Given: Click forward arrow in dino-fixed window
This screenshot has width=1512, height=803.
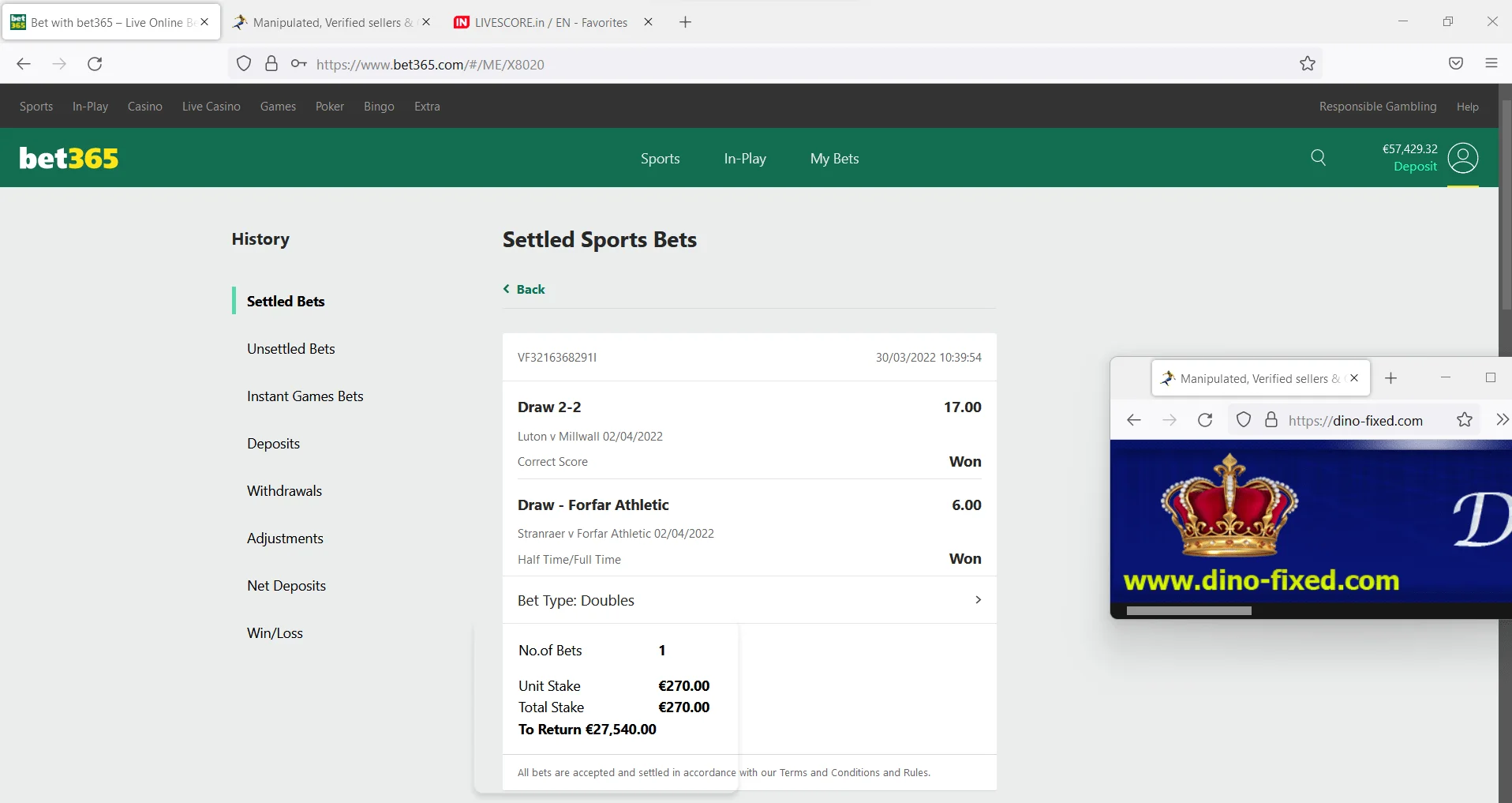Looking at the screenshot, I should pyautogui.click(x=1170, y=420).
